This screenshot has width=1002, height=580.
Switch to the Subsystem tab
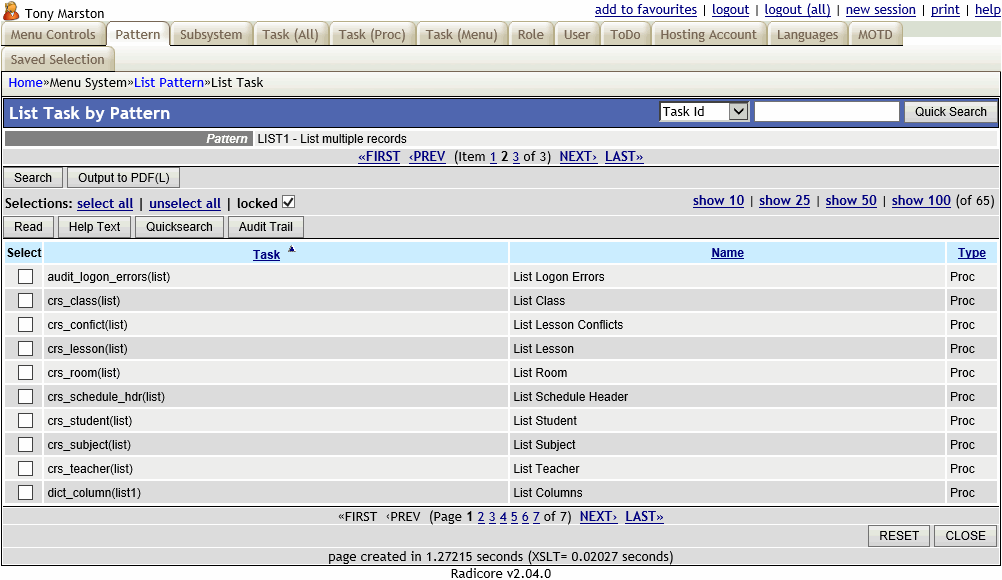(211, 33)
